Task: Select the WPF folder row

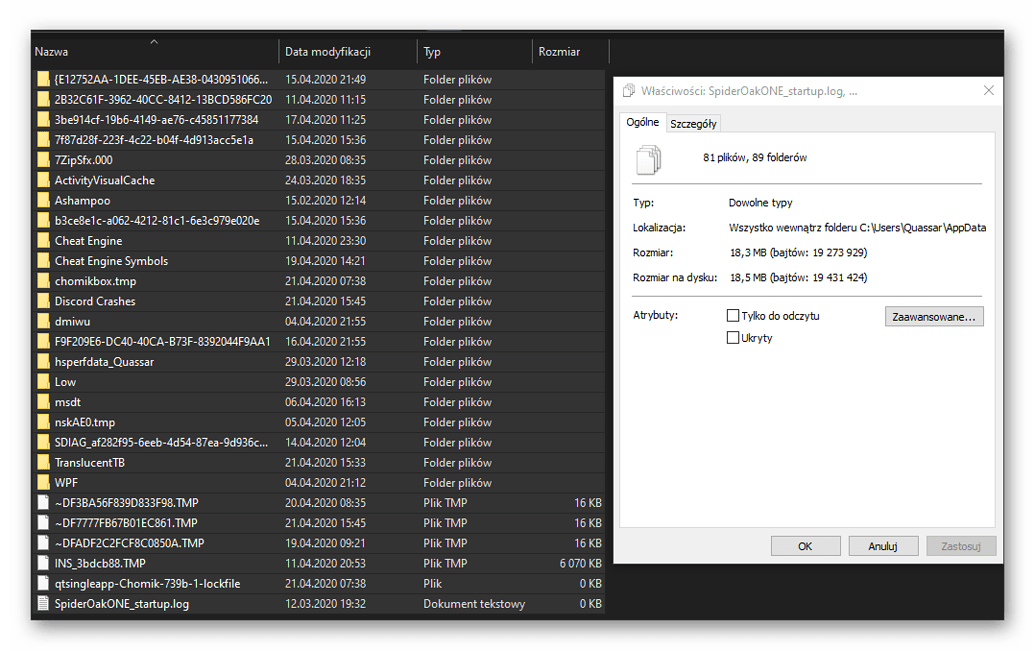Action: 150,482
